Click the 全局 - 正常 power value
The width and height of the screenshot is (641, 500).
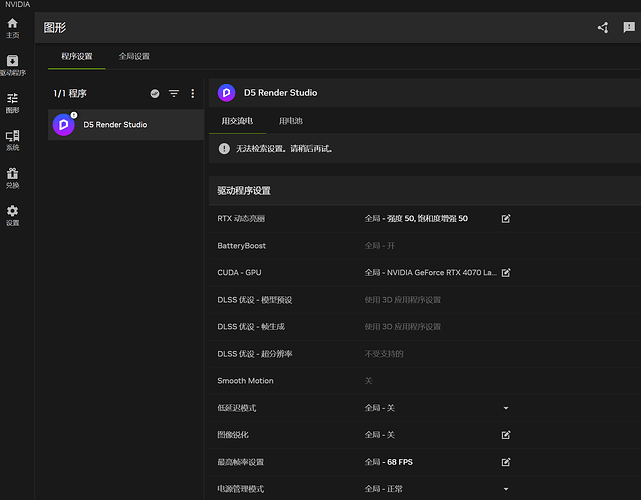click(x=383, y=489)
